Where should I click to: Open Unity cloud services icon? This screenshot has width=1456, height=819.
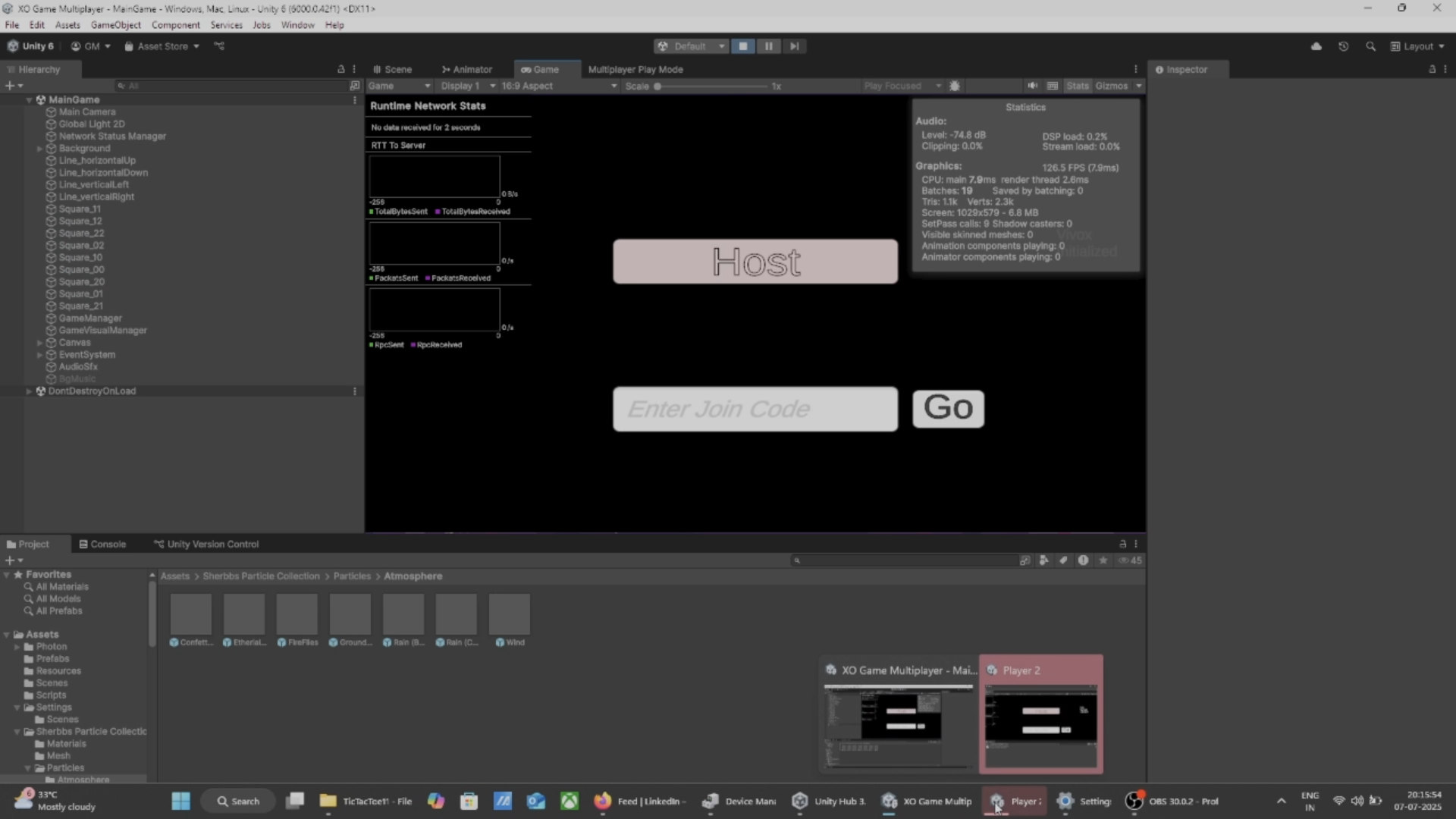tap(1316, 46)
